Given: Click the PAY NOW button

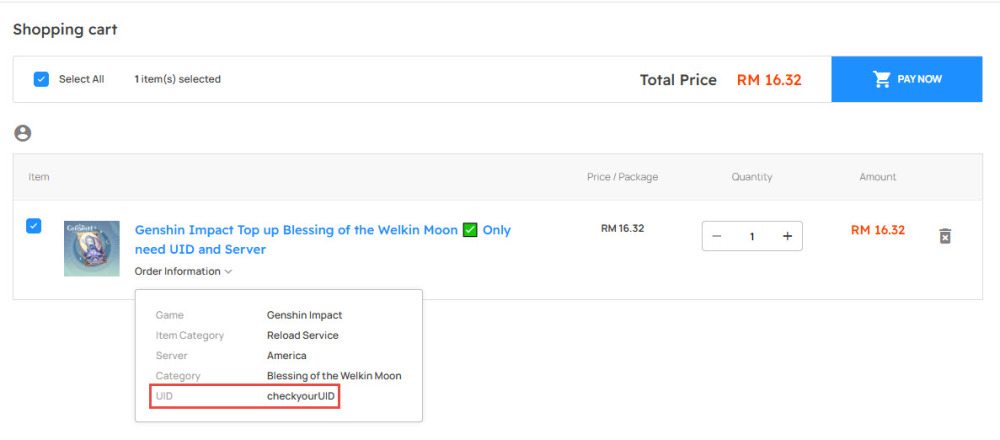Looking at the screenshot, I should pyautogui.click(x=906, y=79).
